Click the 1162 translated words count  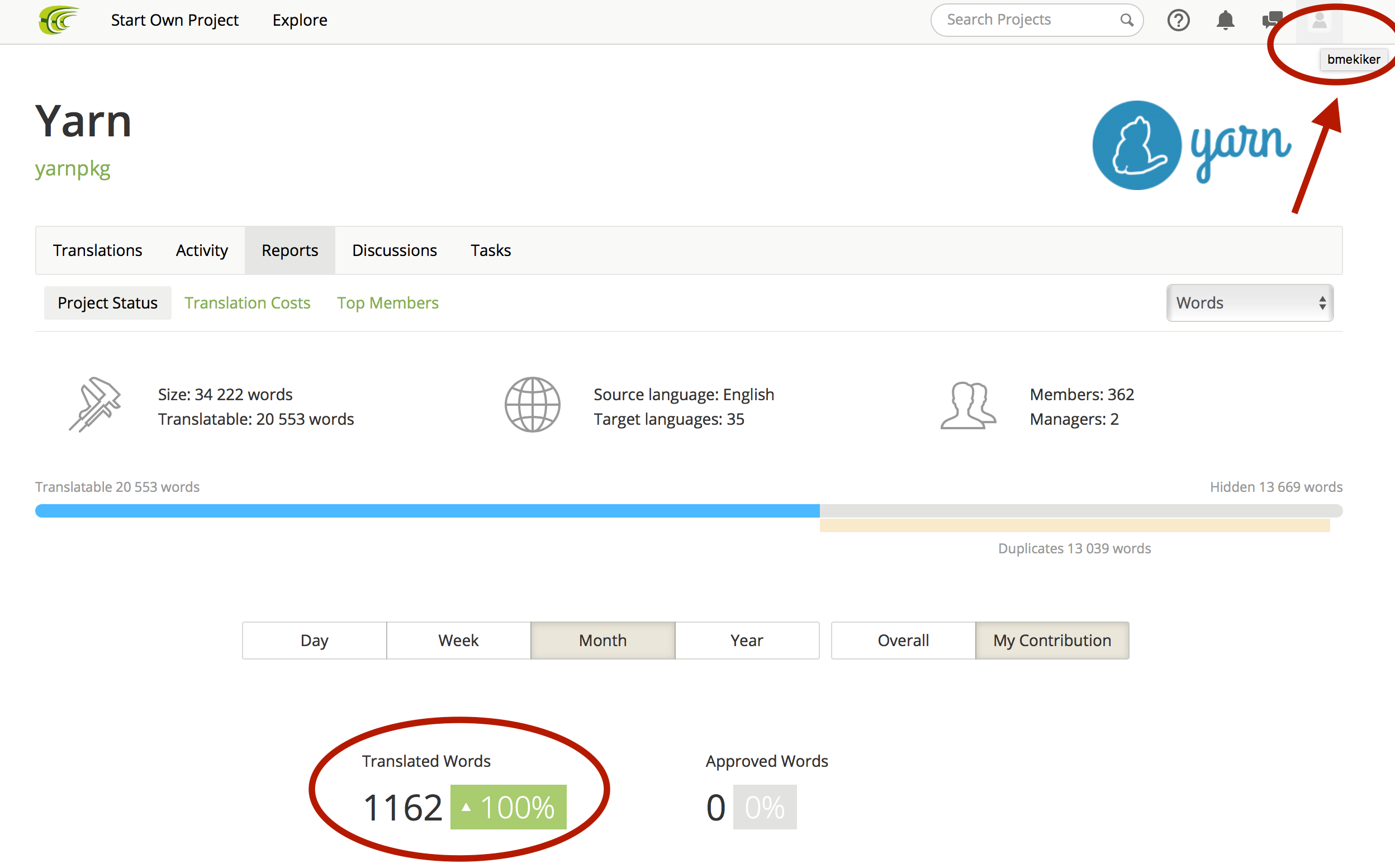coord(403,807)
